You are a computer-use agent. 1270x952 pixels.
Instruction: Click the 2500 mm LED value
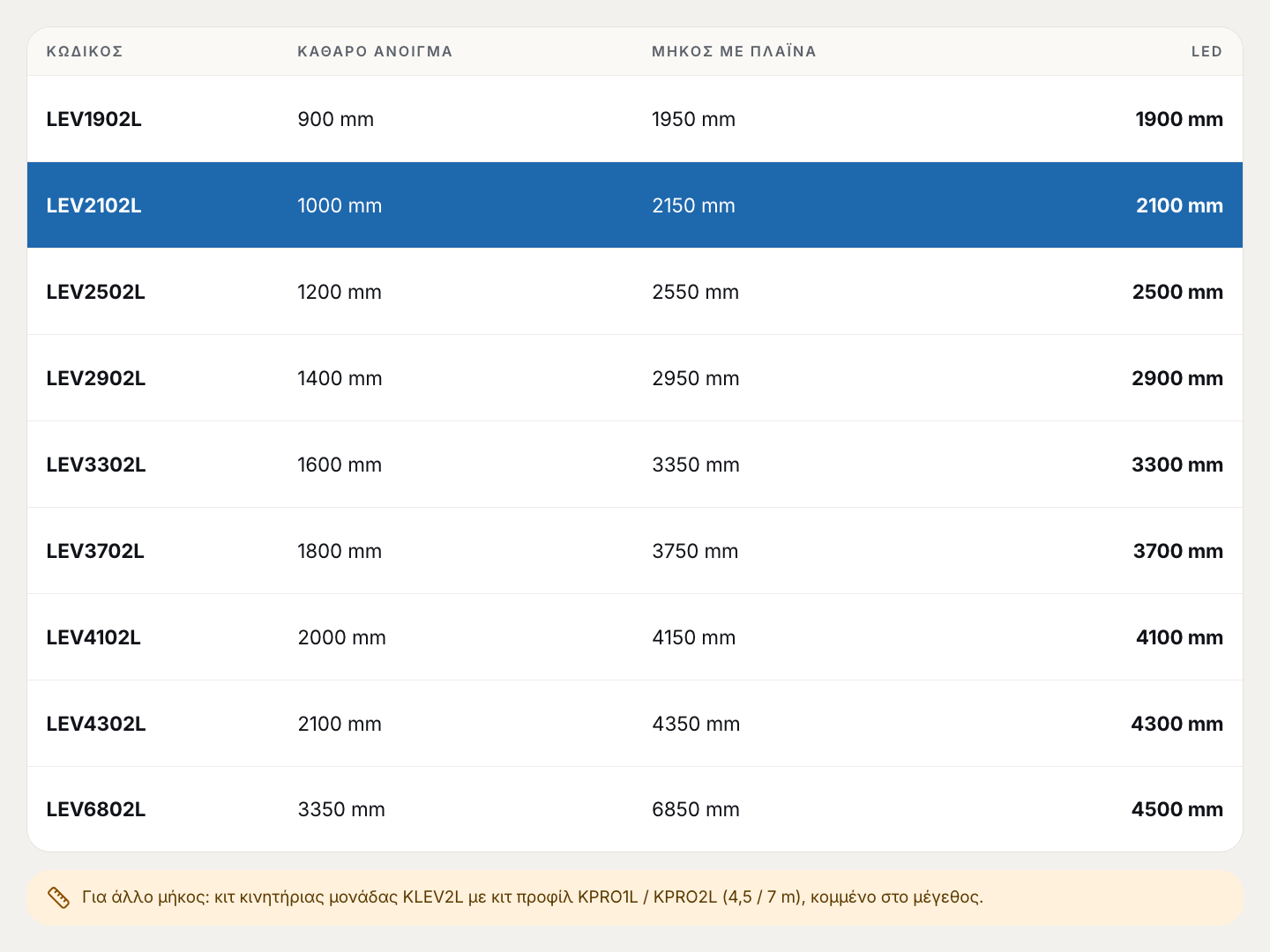[1177, 292]
